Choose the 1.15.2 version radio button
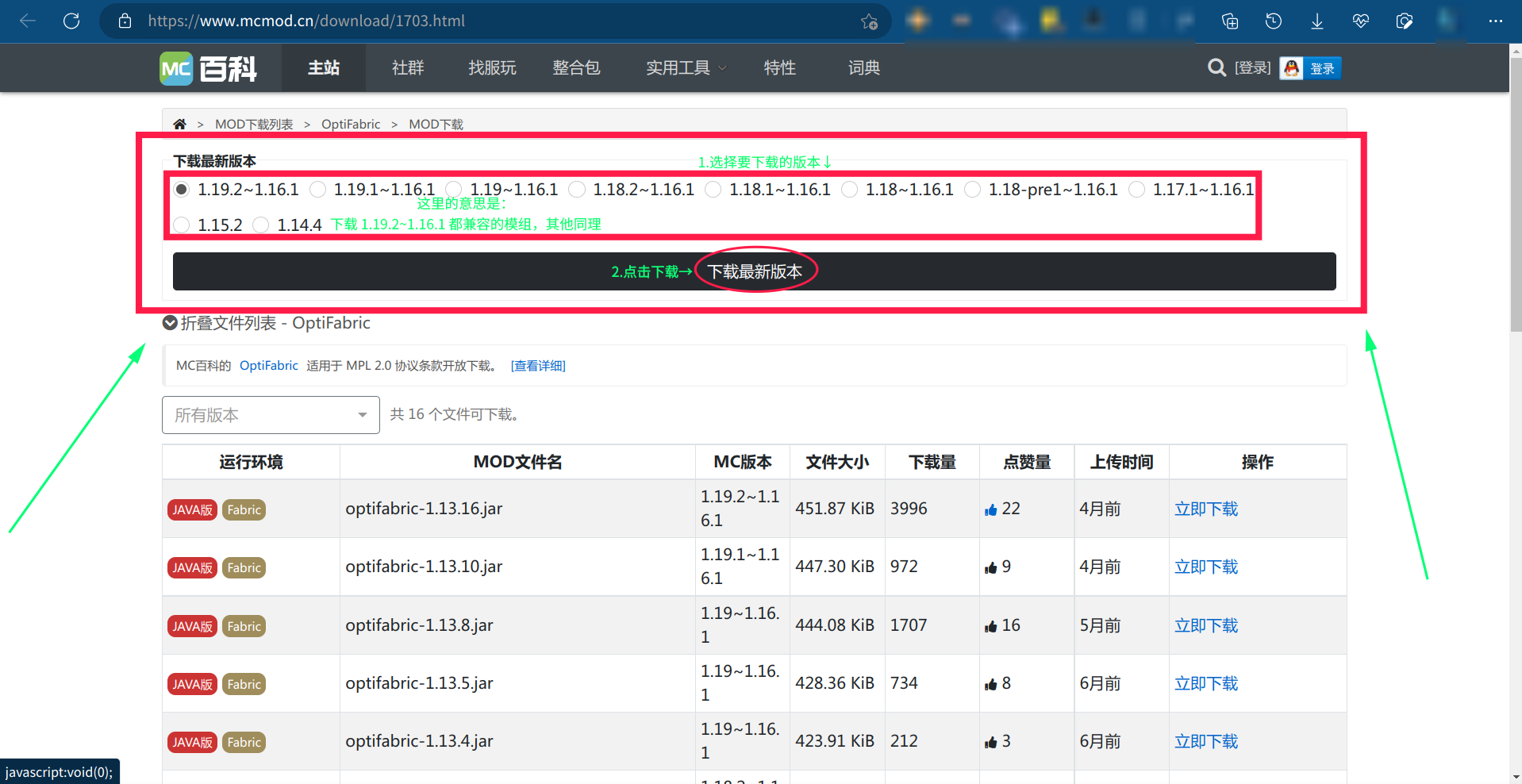Viewport: 1522px width, 784px height. 182,225
